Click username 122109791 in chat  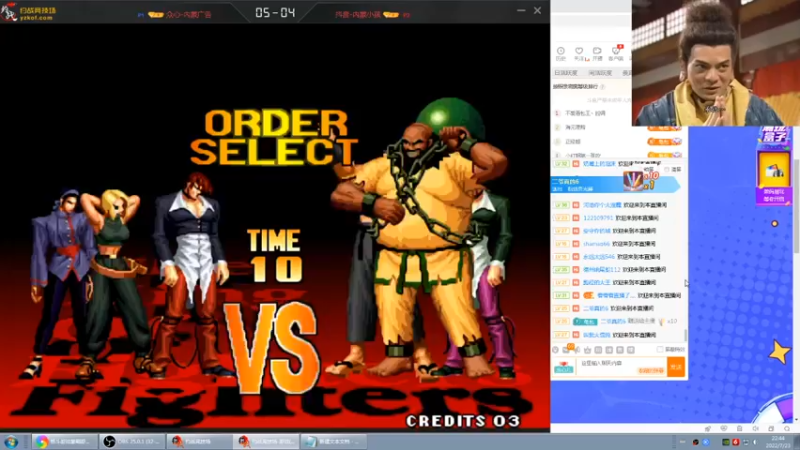[x=597, y=218]
